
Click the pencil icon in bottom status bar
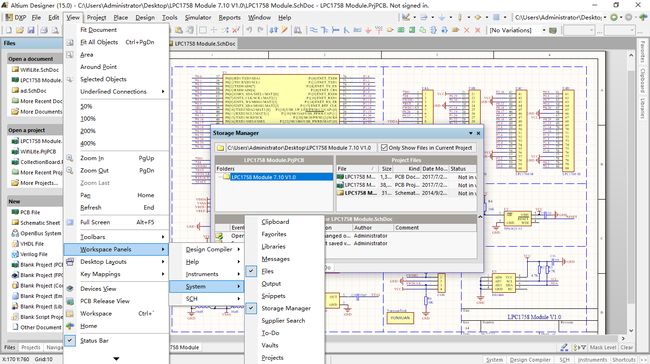click(x=564, y=347)
